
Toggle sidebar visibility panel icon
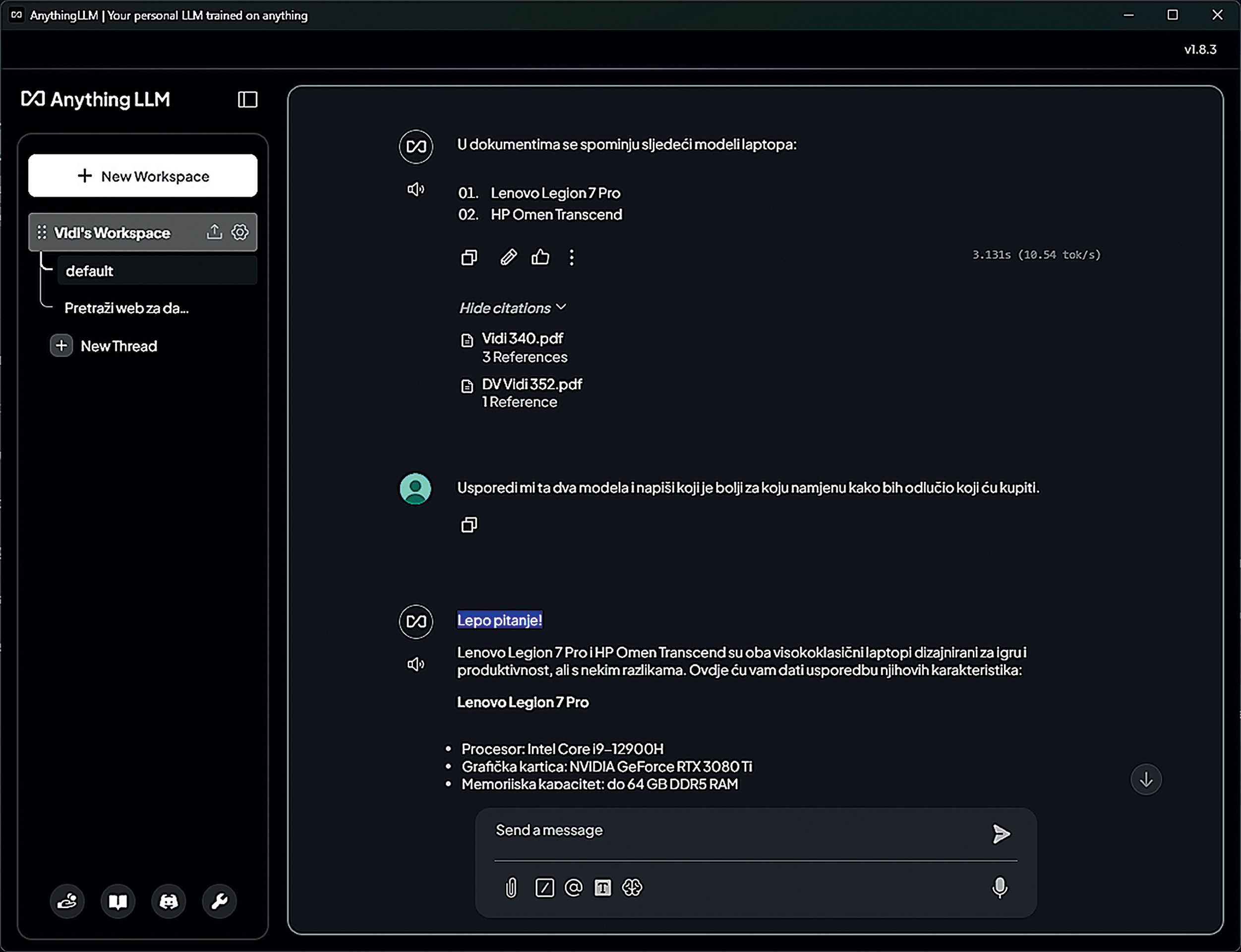pyautogui.click(x=247, y=100)
